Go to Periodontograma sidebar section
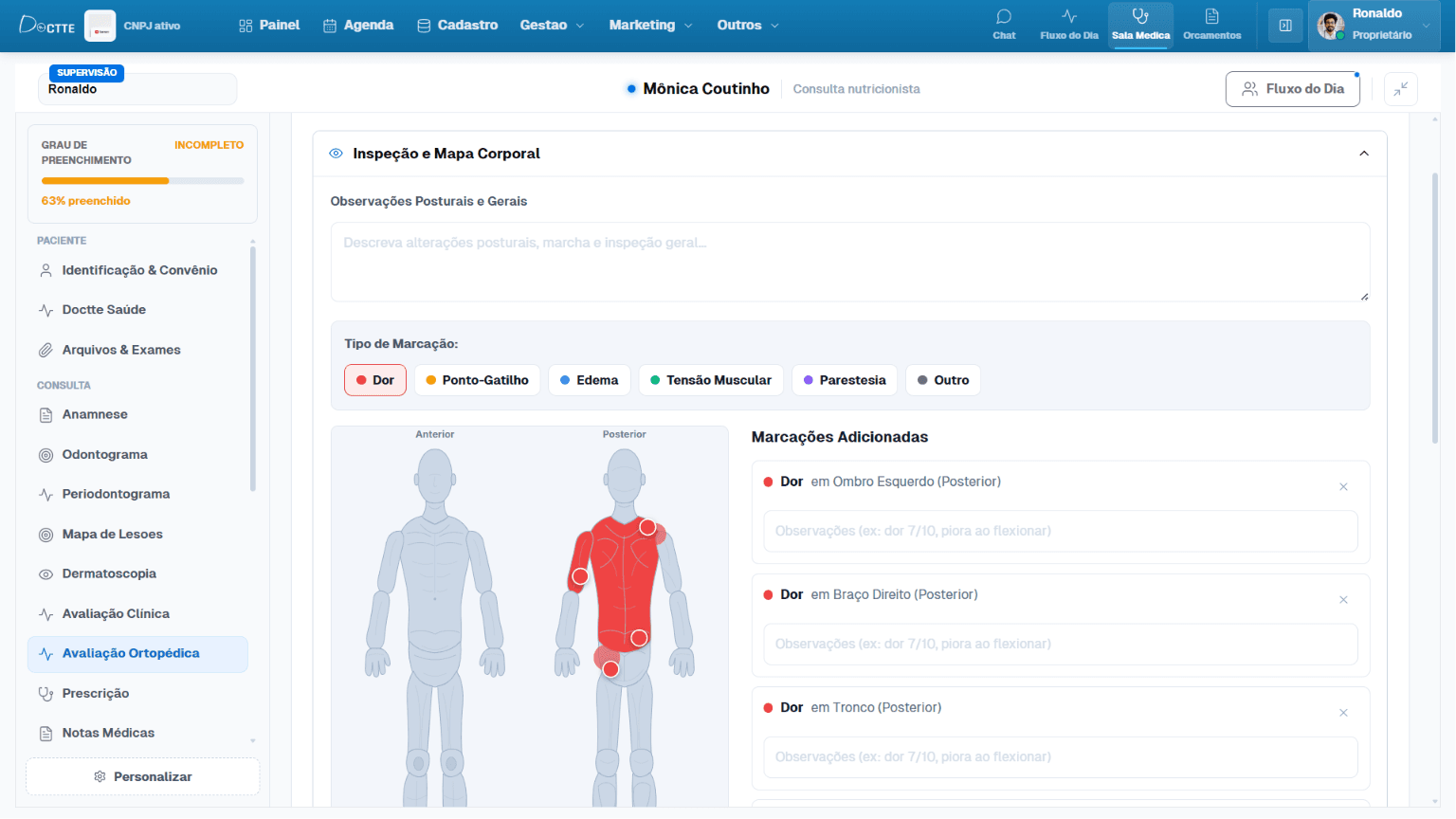Screen dimensions: 1456x819 point(137,494)
